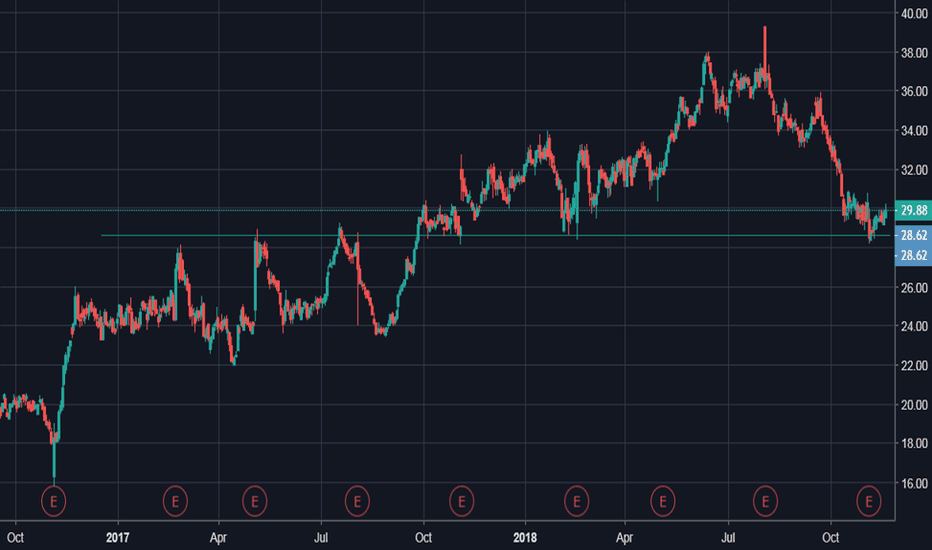The image size is (932, 550).
Task: Click the earnings E marker before 2017
Action: 53,502
